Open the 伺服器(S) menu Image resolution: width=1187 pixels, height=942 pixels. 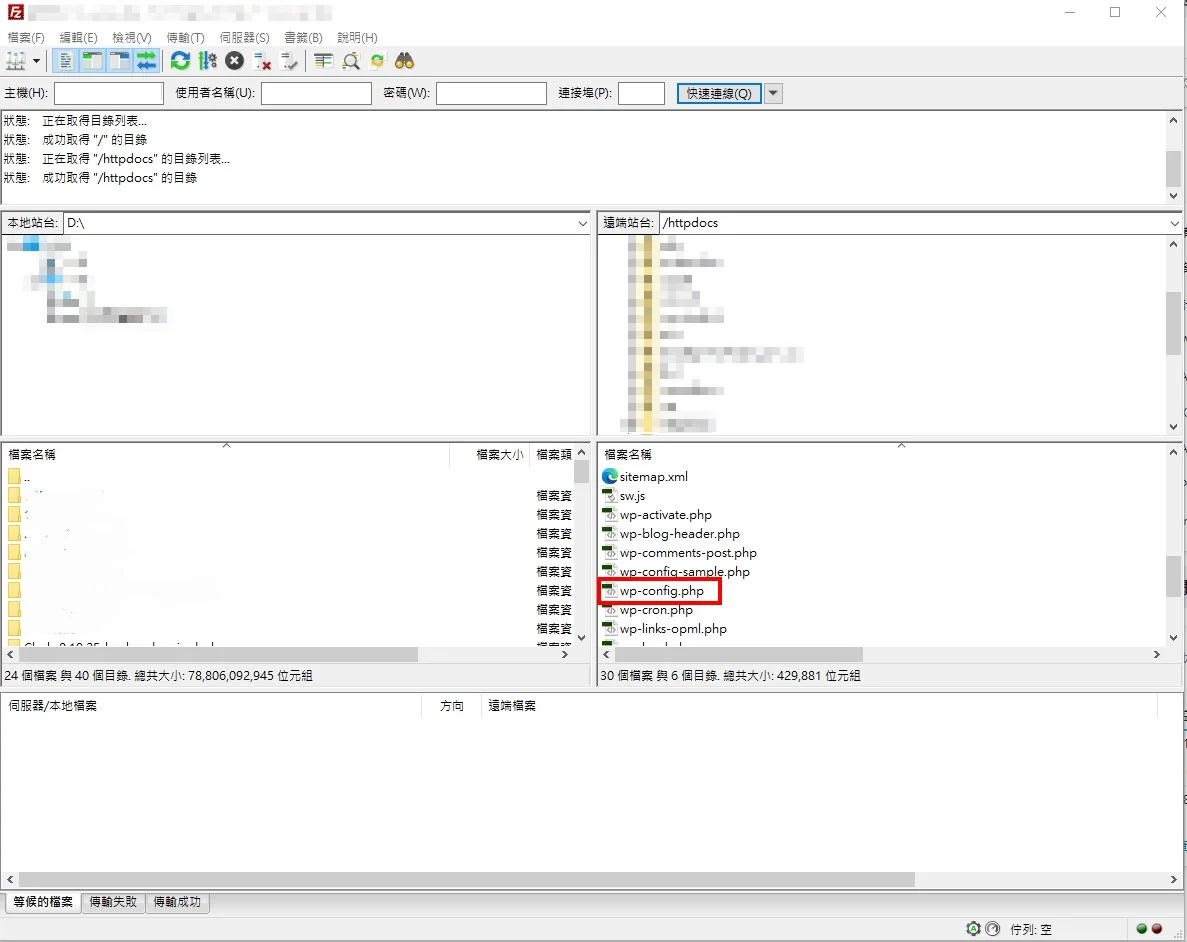[x=244, y=37]
